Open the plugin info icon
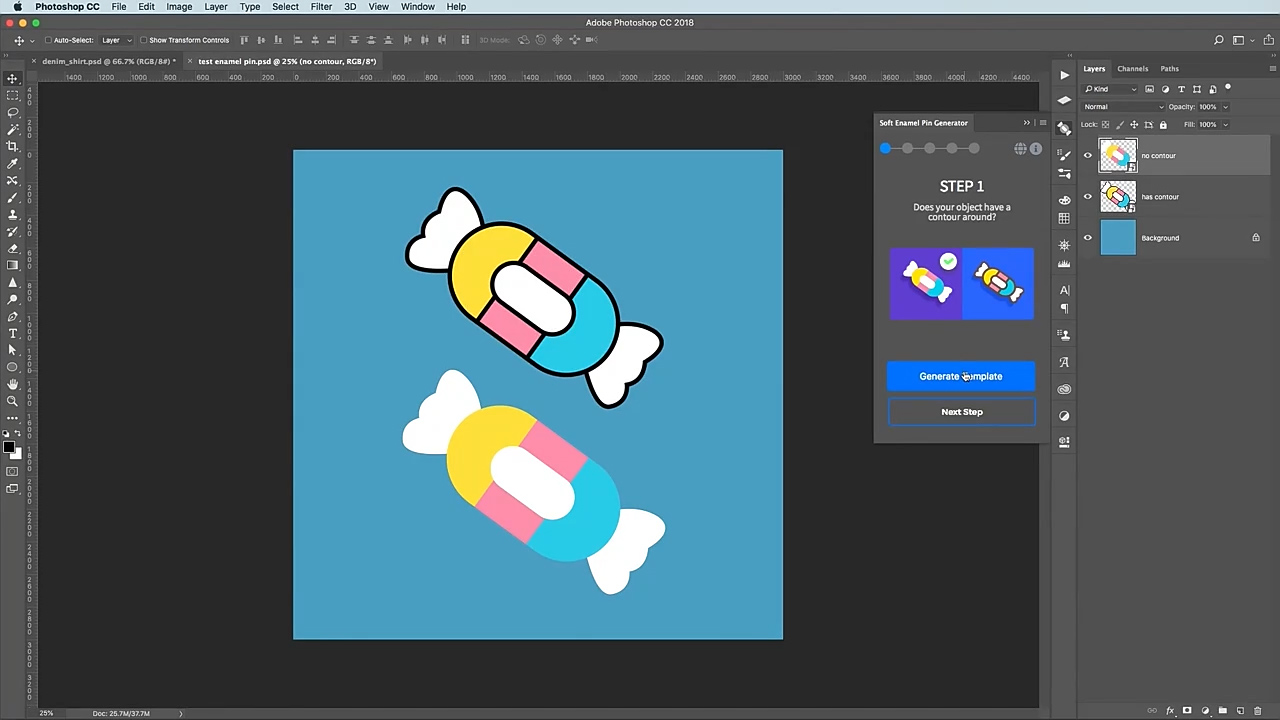This screenshot has height=720, width=1280. (1036, 149)
